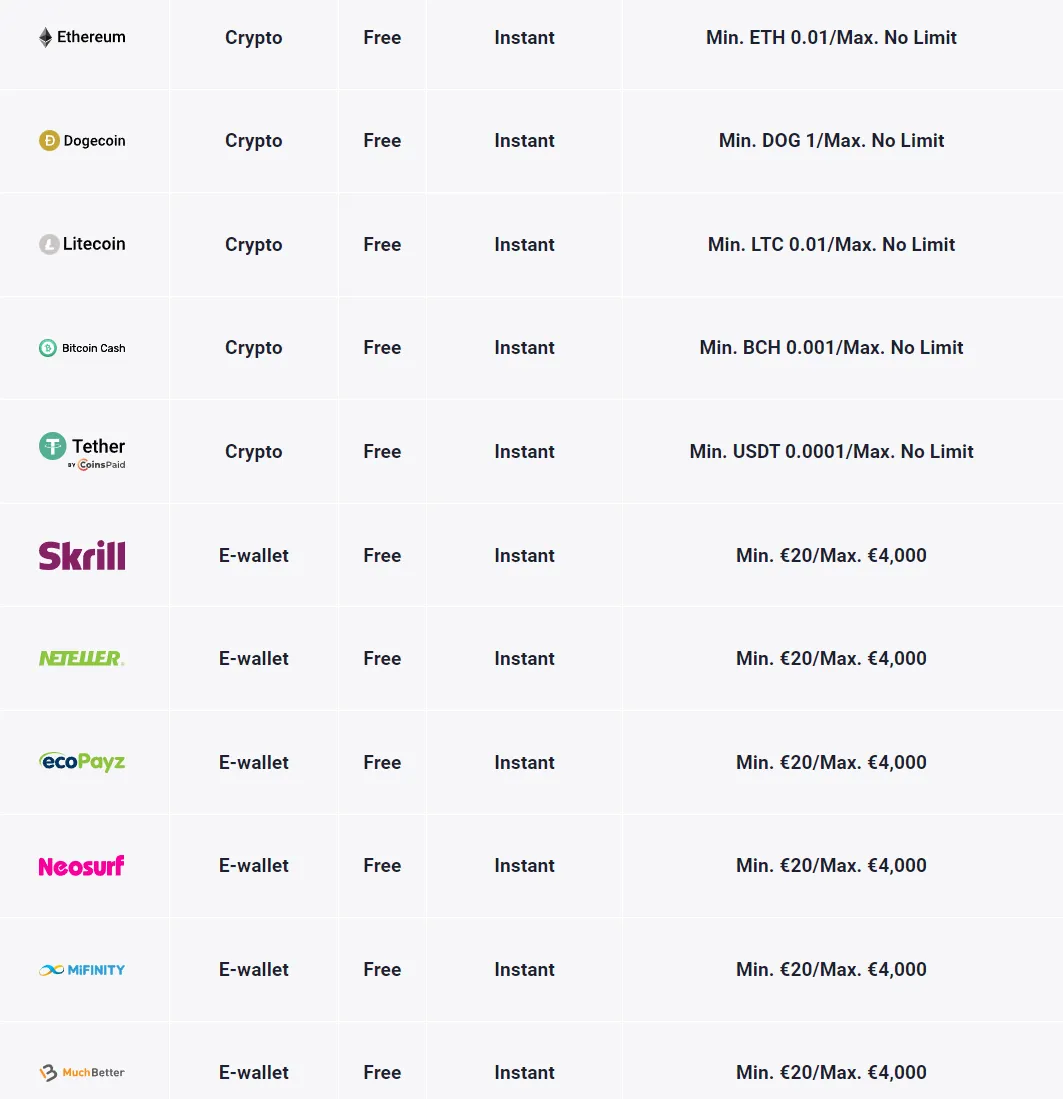Select the Neosurf logo
1063x1099 pixels.
(82, 866)
